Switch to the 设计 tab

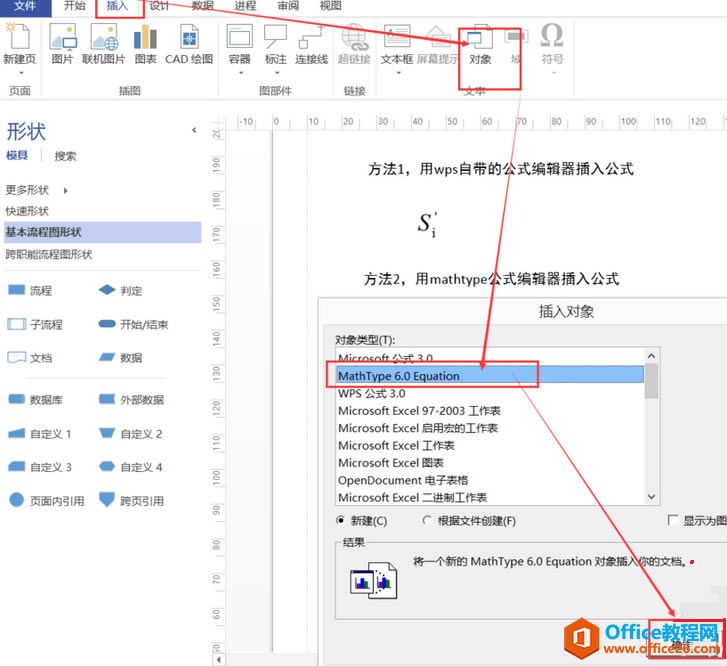pyautogui.click(x=159, y=6)
